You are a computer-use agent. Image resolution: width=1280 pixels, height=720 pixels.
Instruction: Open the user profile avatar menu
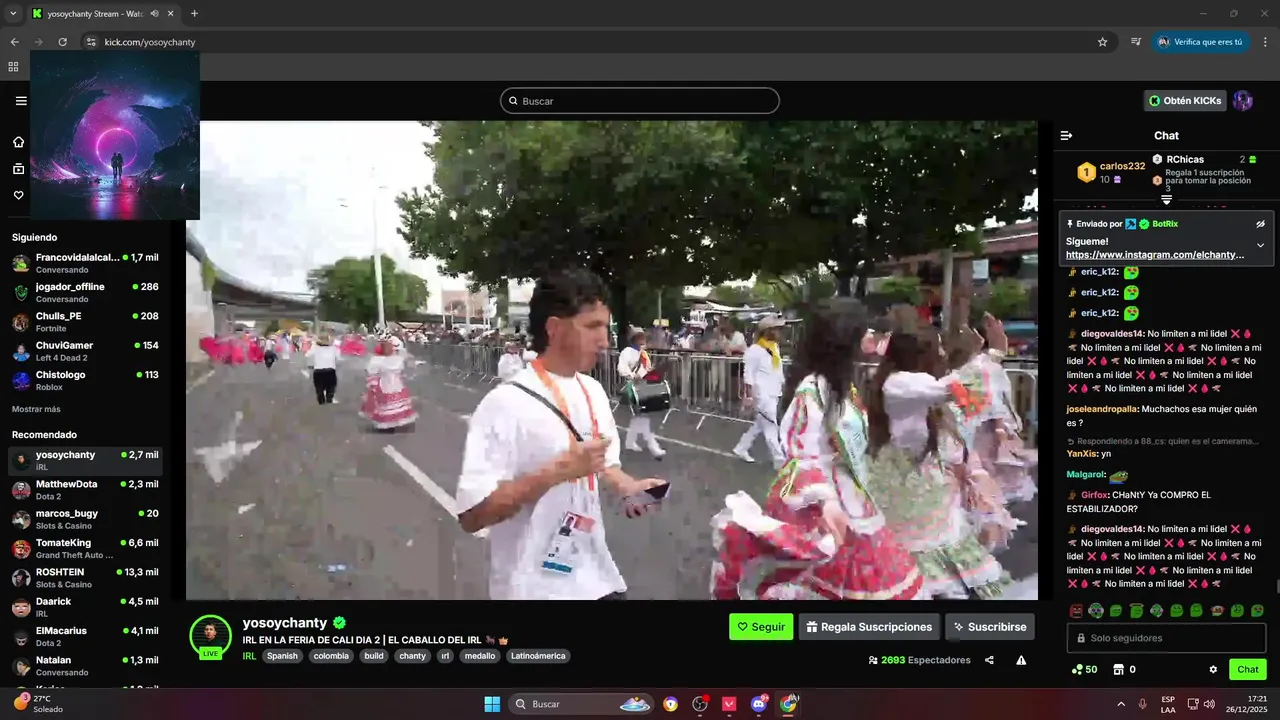pyautogui.click(x=1243, y=101)
